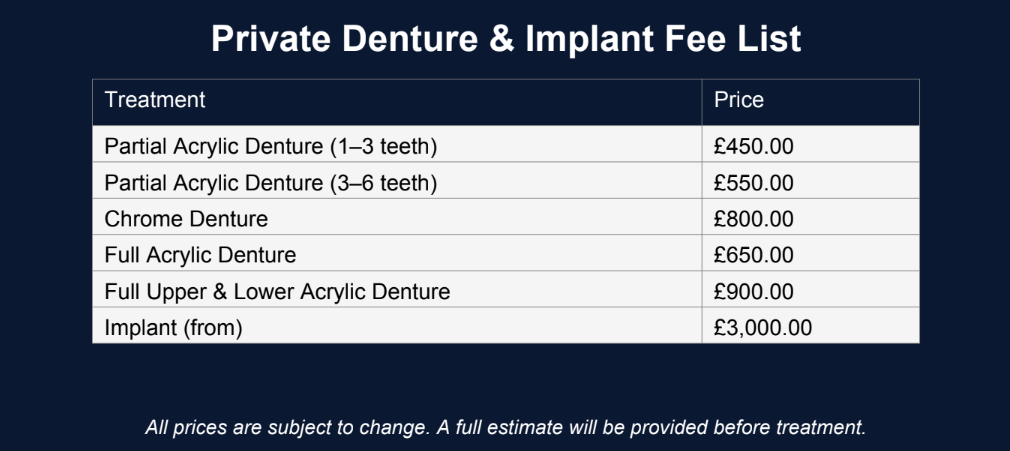Click the £550.00 price cell
Image resolution: width=1010 pixels, height=451 pixels.
pos(754,183)
